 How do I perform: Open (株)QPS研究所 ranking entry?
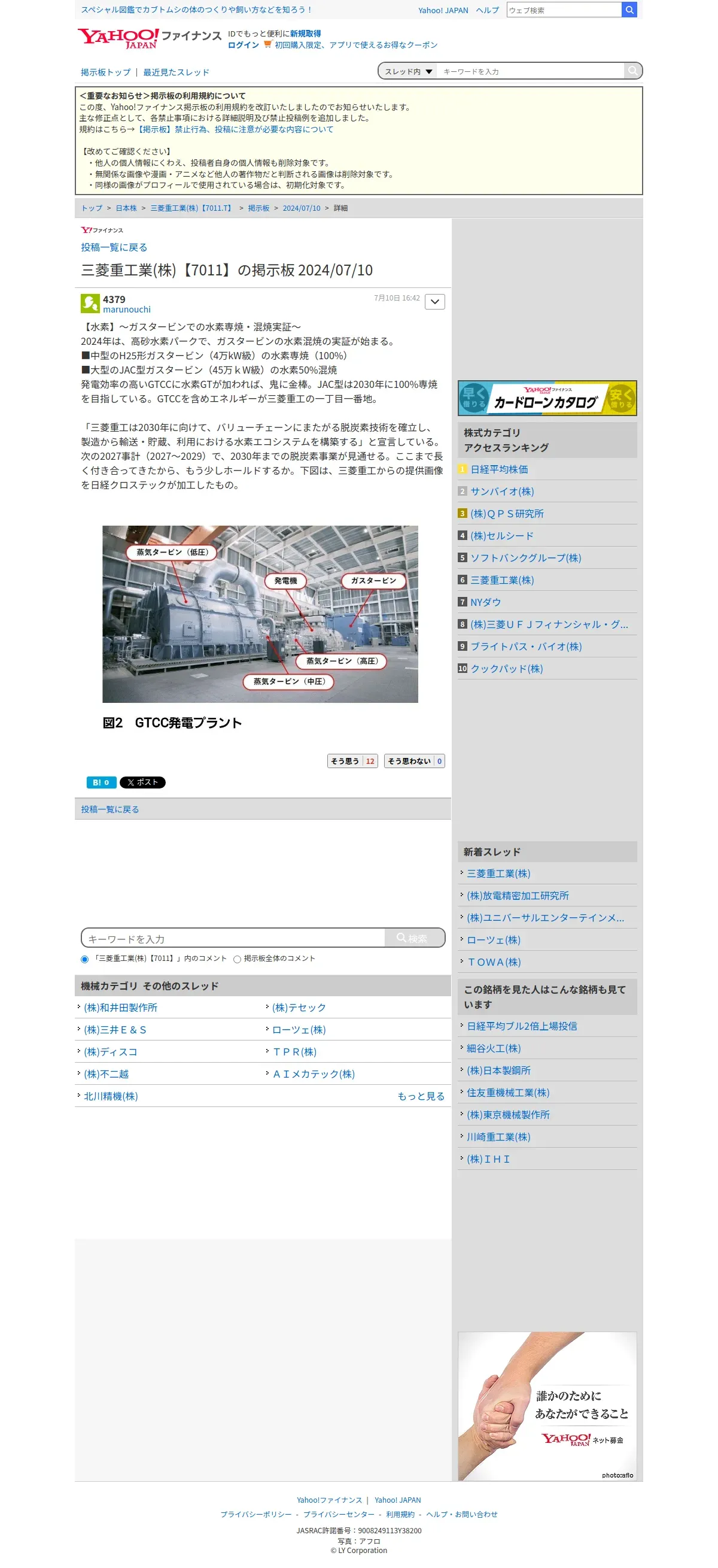point(507,514)
